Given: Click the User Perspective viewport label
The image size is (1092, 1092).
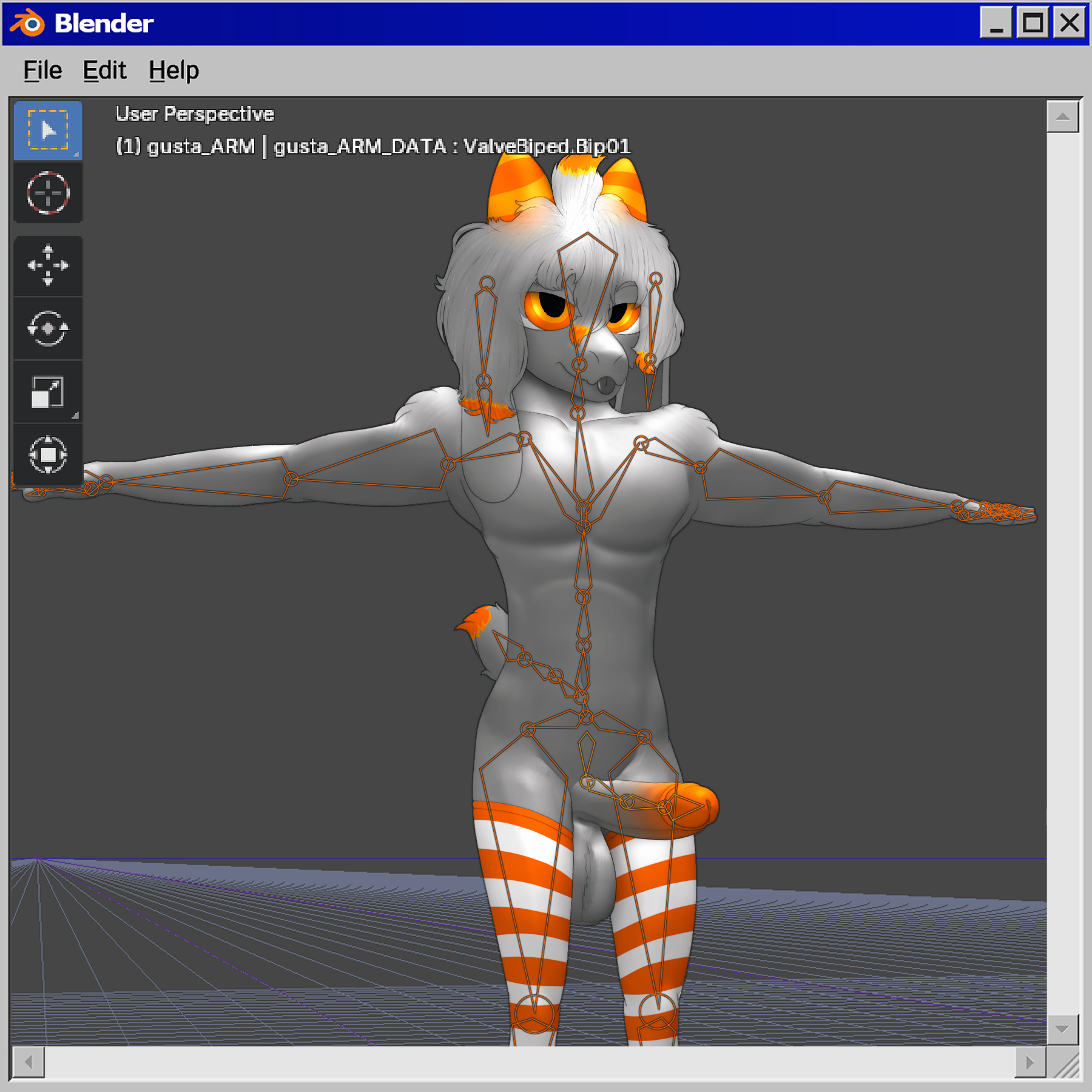Looking at the screenshot, I should point(195,114).
